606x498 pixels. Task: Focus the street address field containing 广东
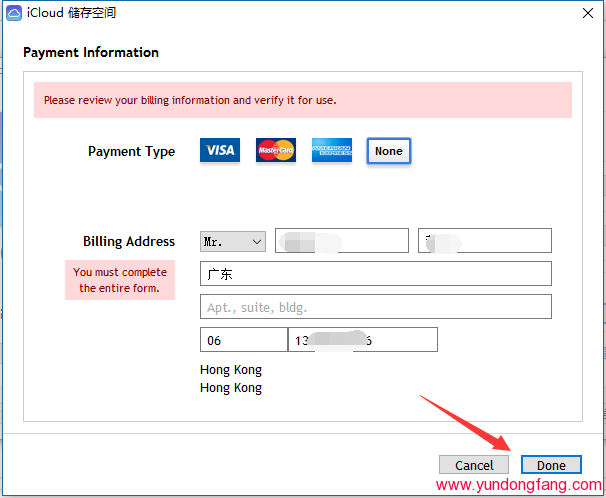point(376,274)
